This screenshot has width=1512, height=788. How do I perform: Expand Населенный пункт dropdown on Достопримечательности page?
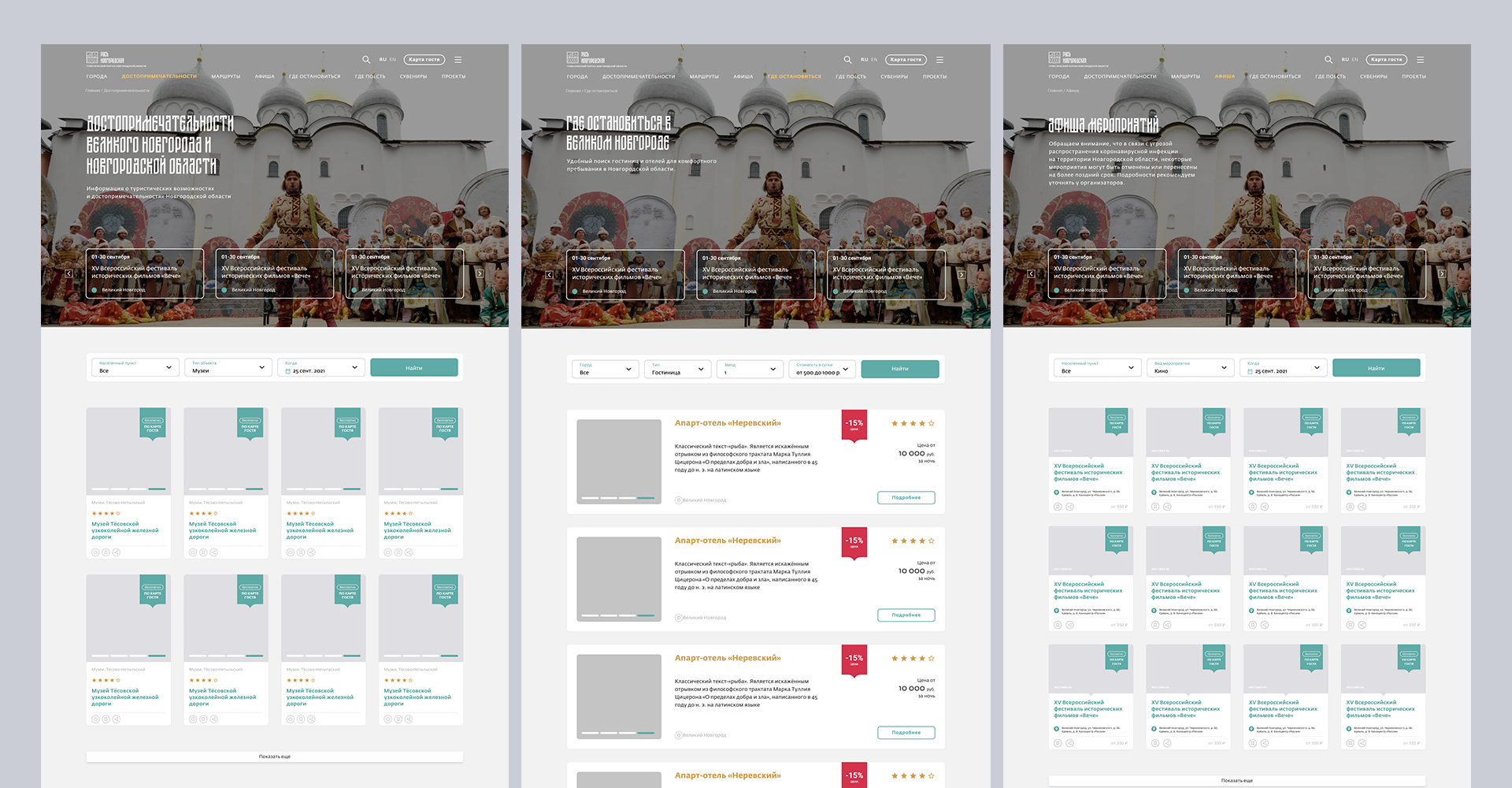click(x=135, y=367)
